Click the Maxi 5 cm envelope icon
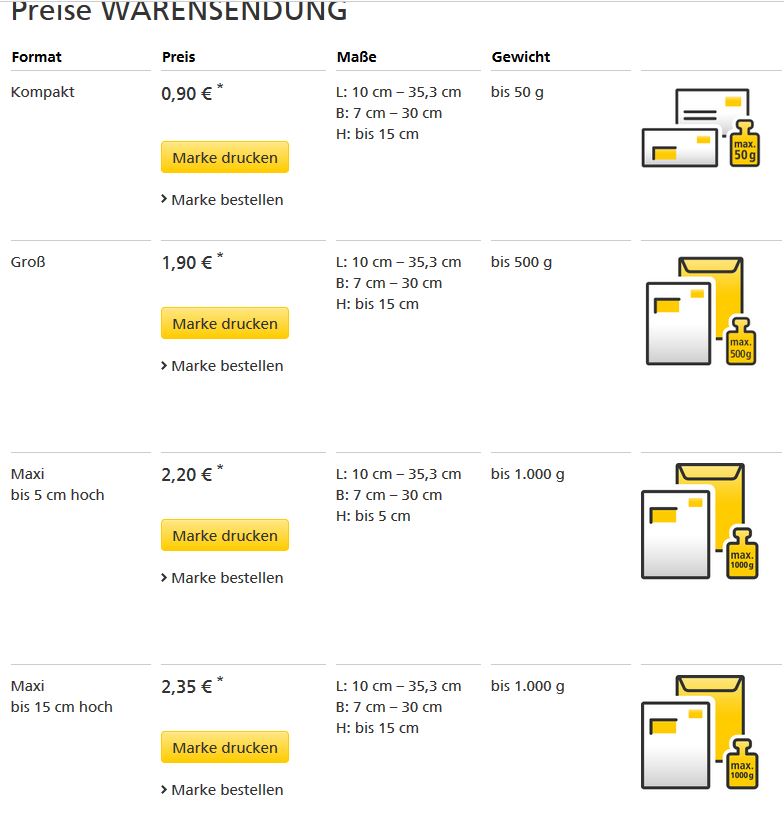The width and height of the screenshot is (784, 817). 700,521
